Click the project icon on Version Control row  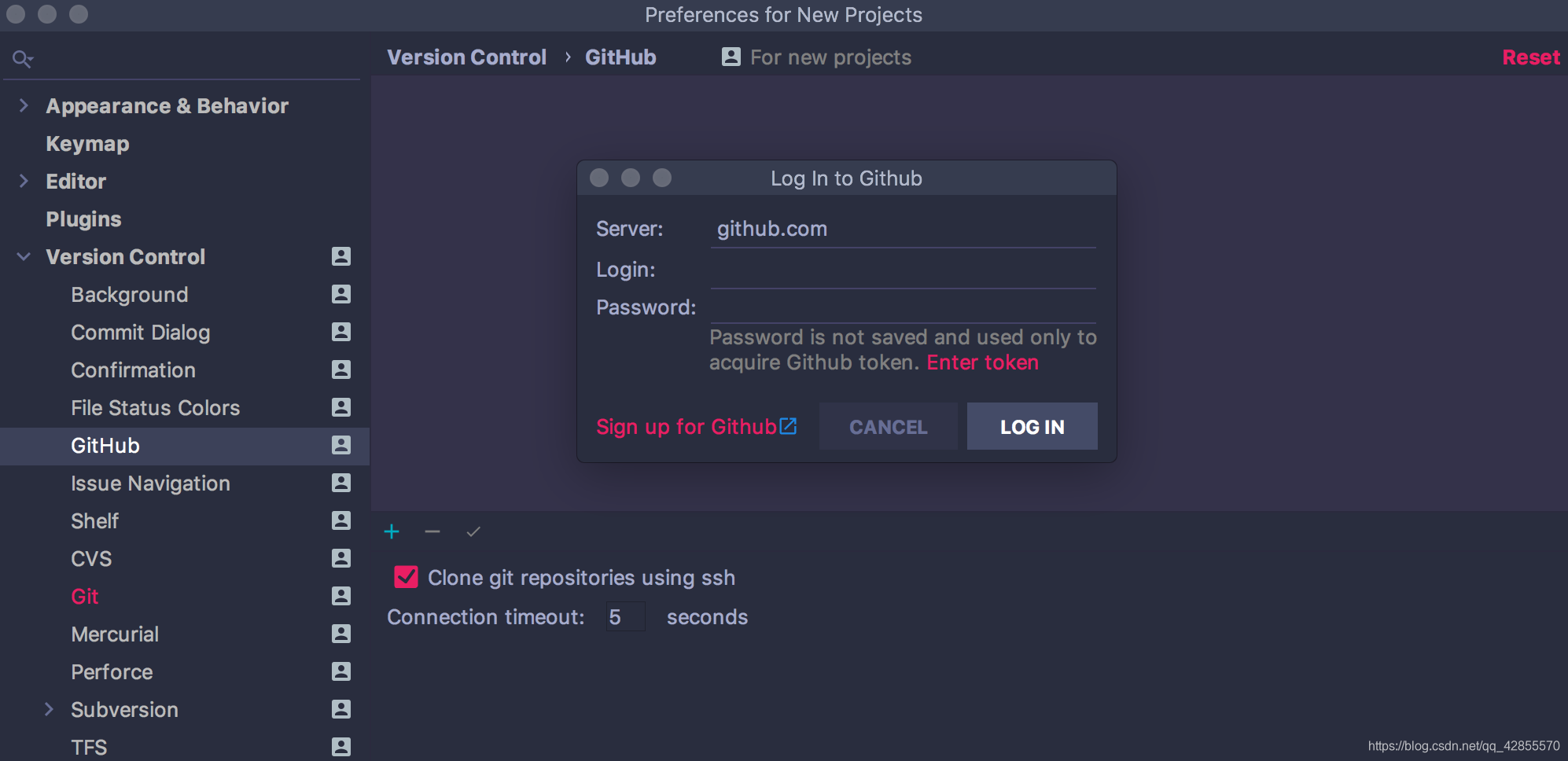click(x=341, y=256)
